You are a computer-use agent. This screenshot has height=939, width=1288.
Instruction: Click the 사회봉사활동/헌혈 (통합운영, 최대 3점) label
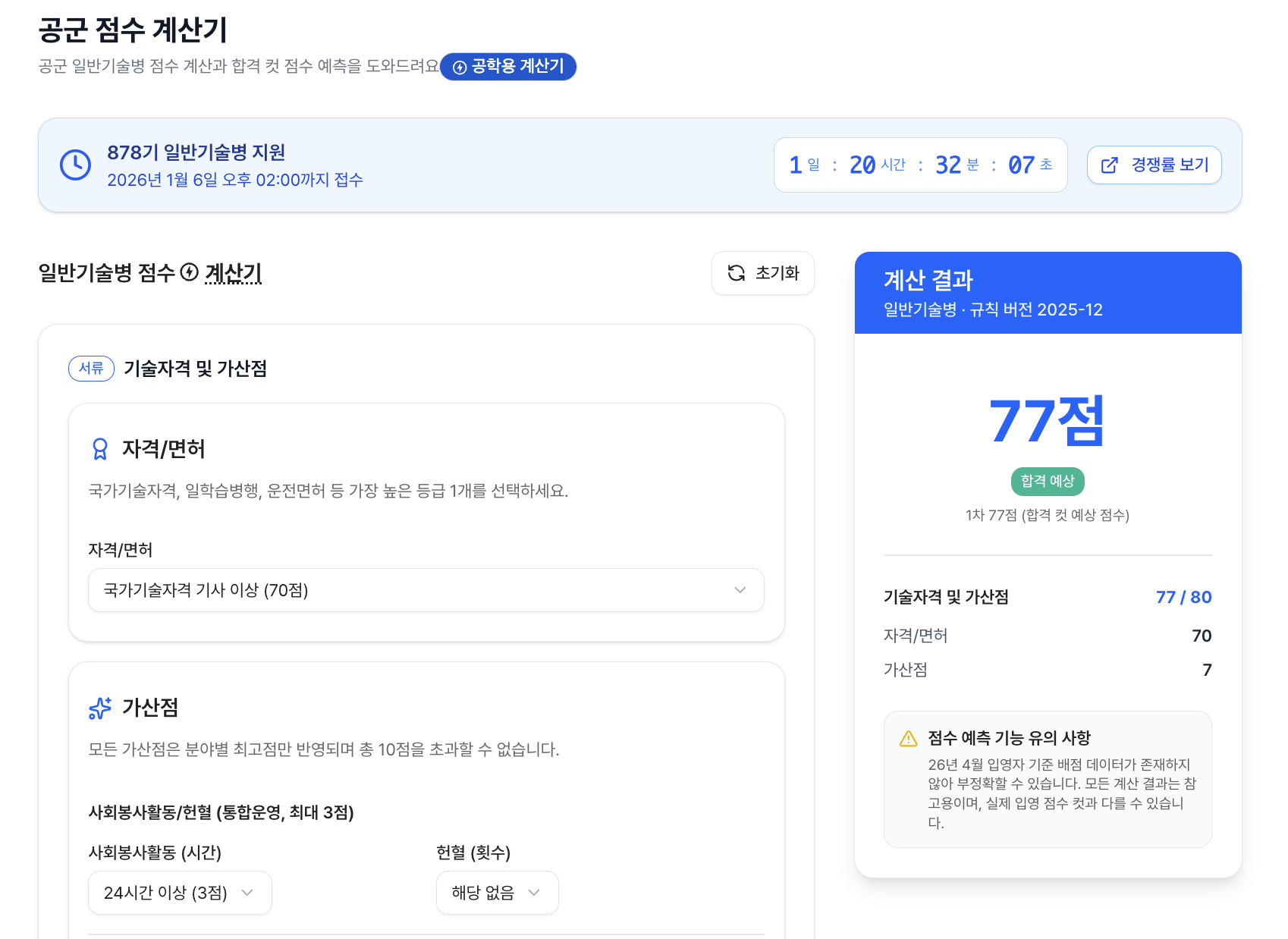[x=221, y=812]
